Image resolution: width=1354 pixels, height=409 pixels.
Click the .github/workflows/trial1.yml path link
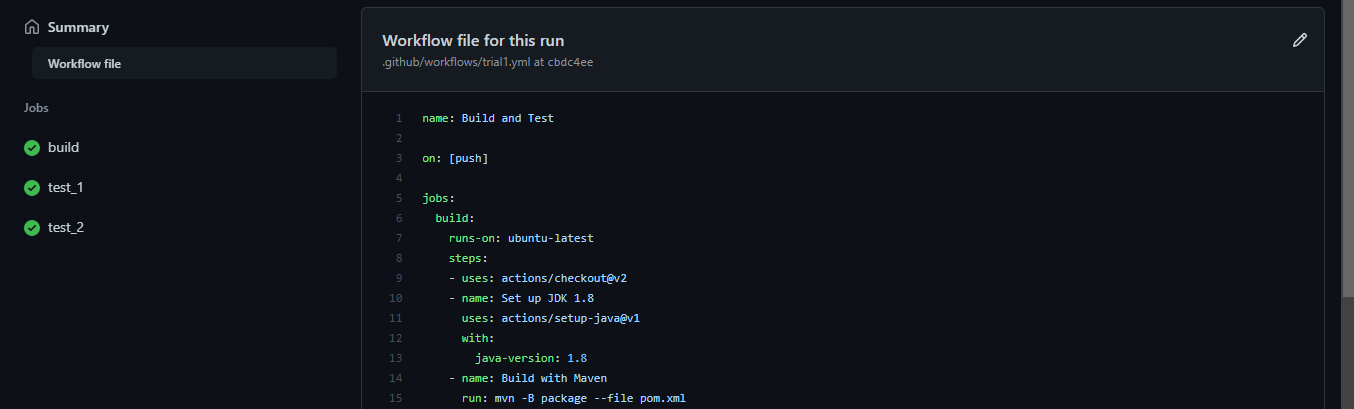(x=456, y=62)
